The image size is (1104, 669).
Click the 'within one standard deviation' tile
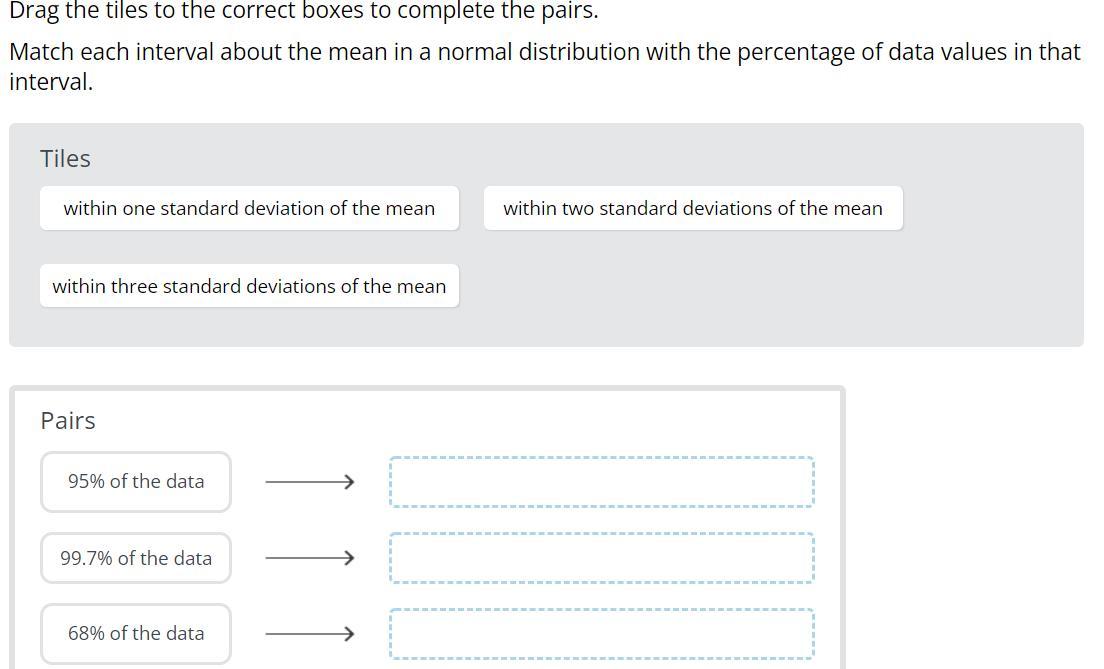point(249,208)
